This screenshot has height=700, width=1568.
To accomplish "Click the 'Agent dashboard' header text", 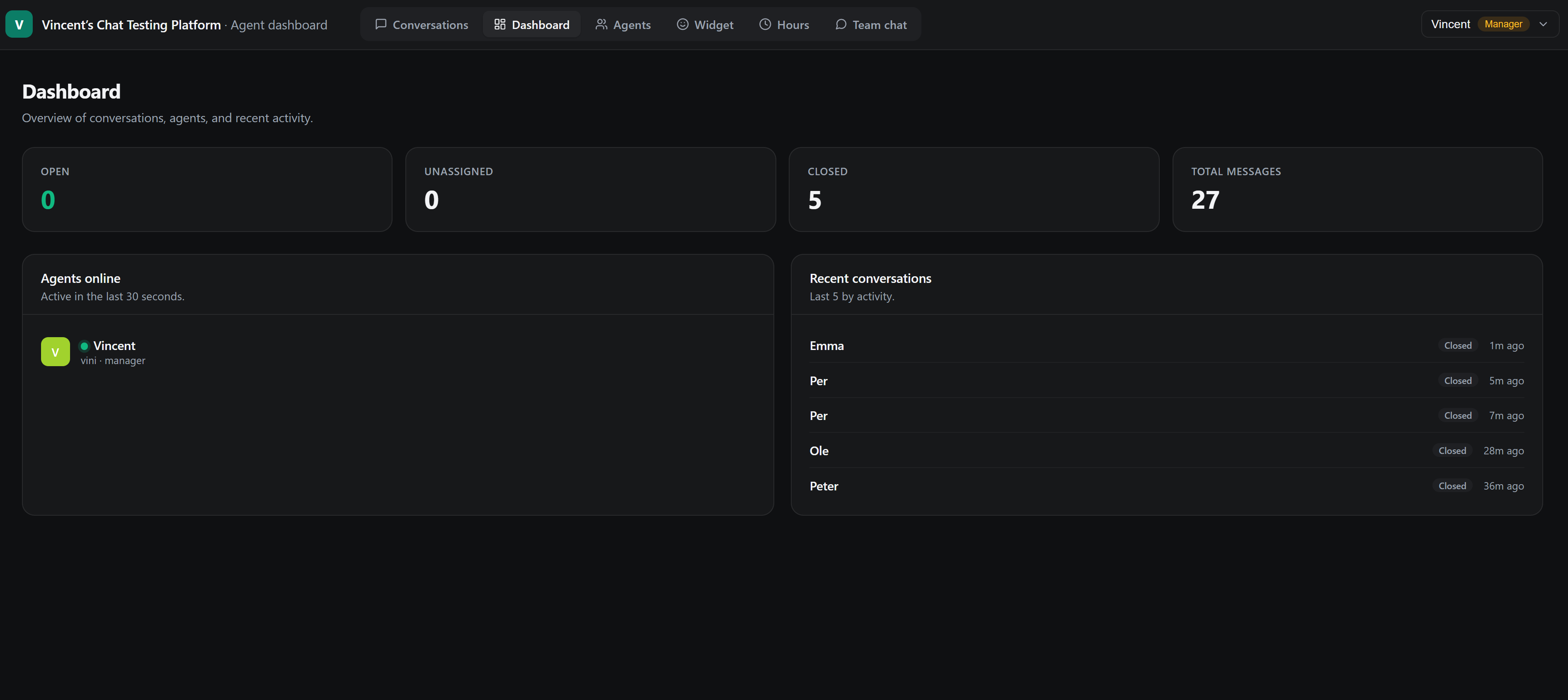I will (279, 25).
